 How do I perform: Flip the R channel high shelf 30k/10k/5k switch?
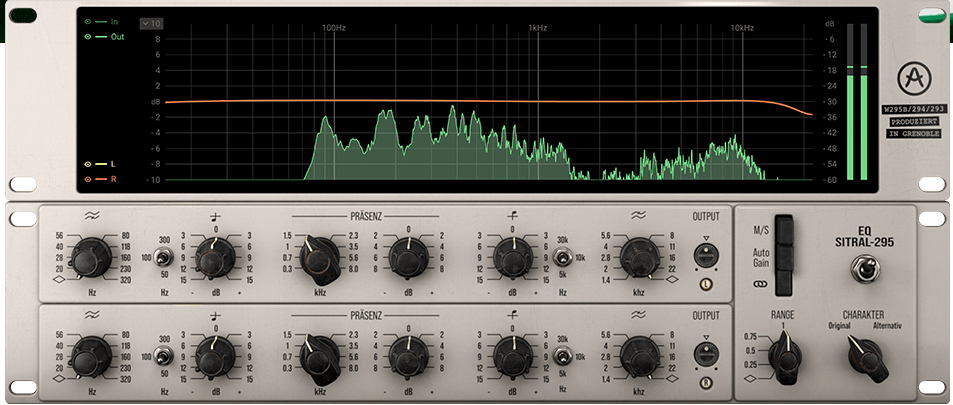tap(563, 357)
